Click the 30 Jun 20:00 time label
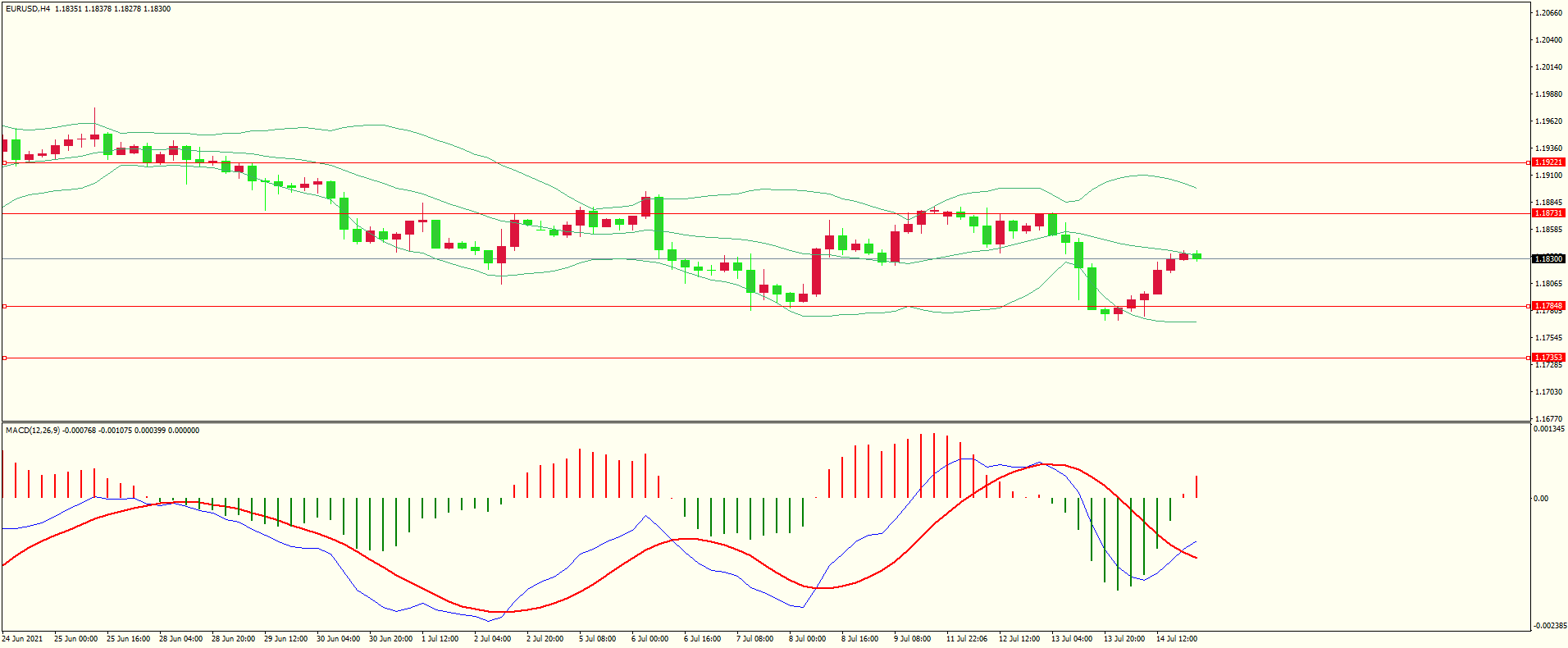The image size is (1568, 648). tap(390, 639)
